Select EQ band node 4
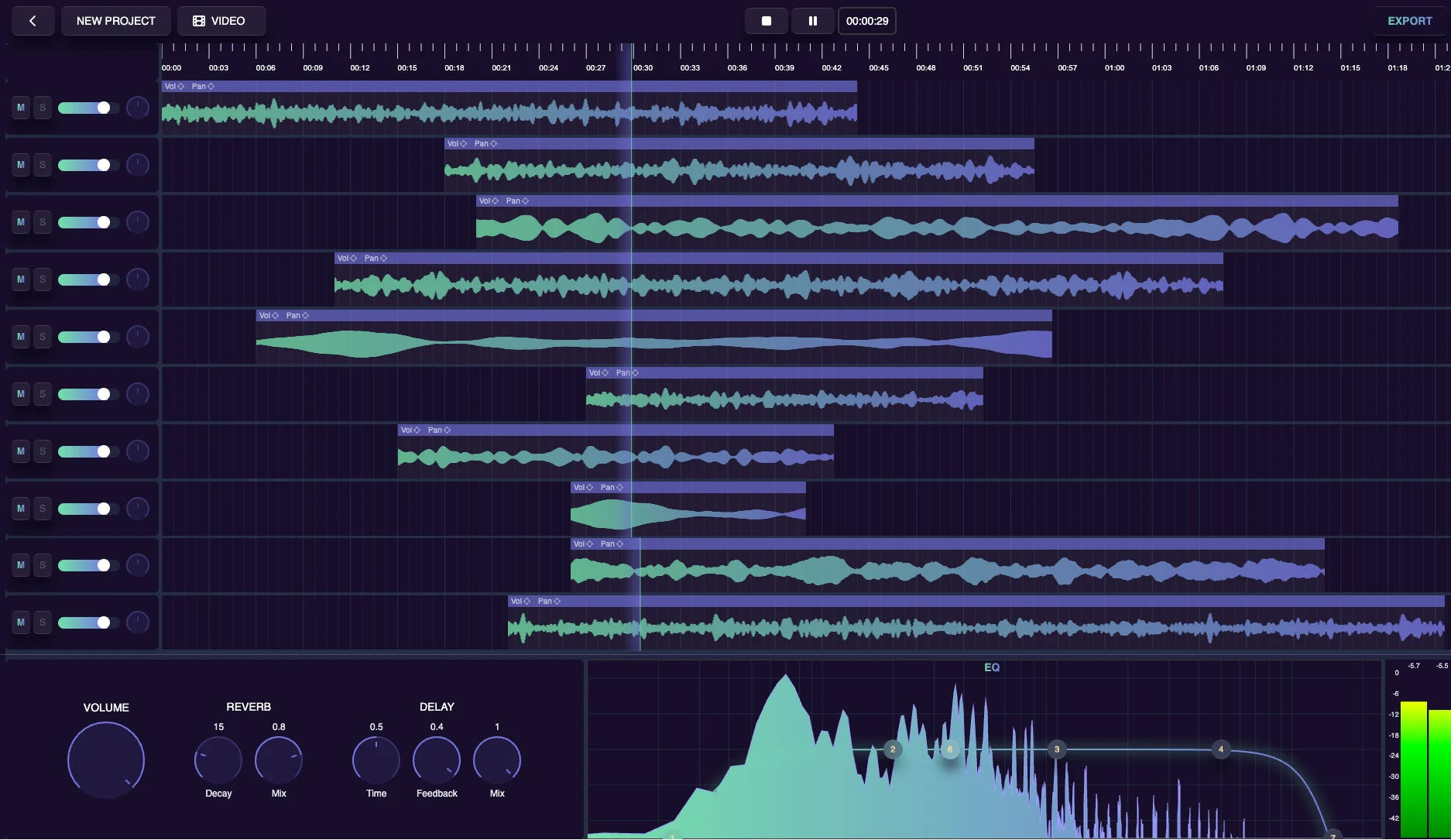Image resolution: width=1451 pixels, height=840 pixels. click(x=1221, y=749)
